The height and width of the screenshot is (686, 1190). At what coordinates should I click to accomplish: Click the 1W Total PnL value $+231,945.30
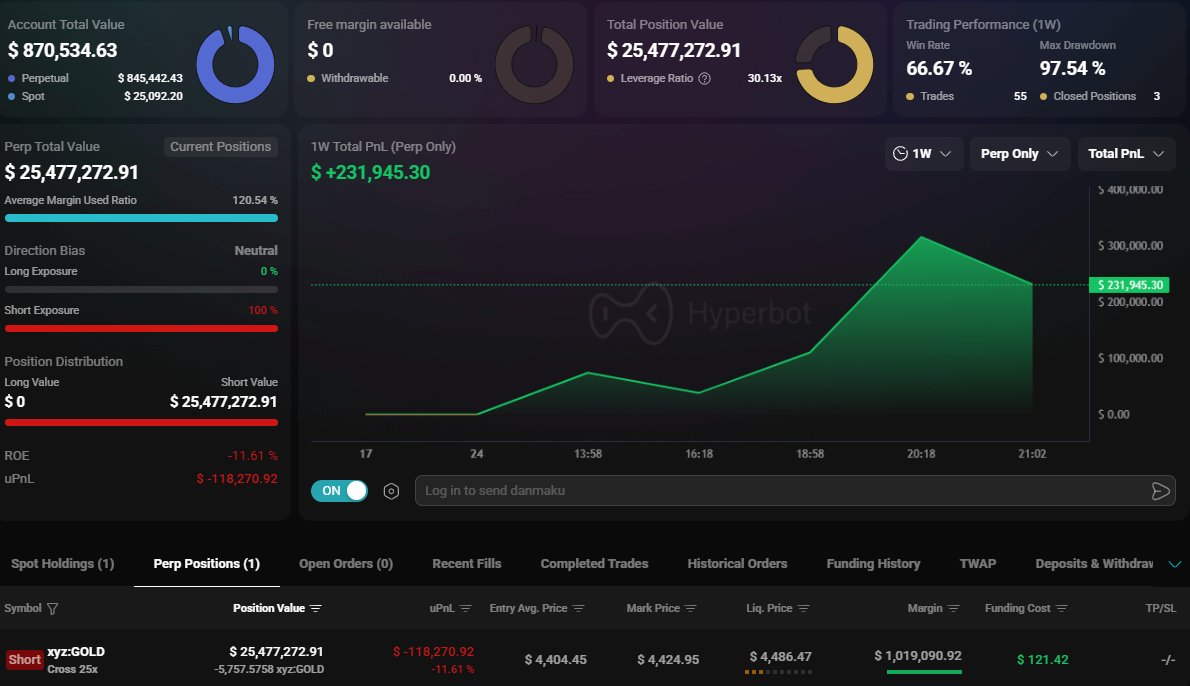pyautogui.click(x=370, y=172)
